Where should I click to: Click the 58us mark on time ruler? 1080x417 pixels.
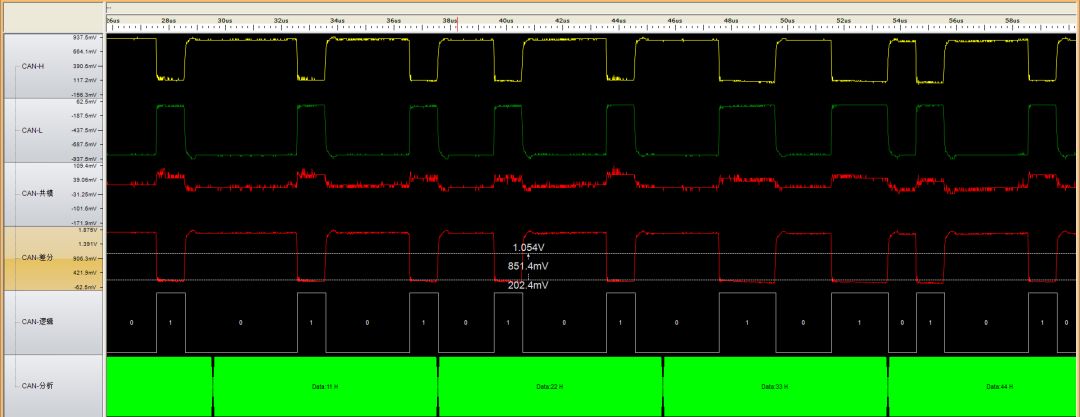(x=1012, y=21)
